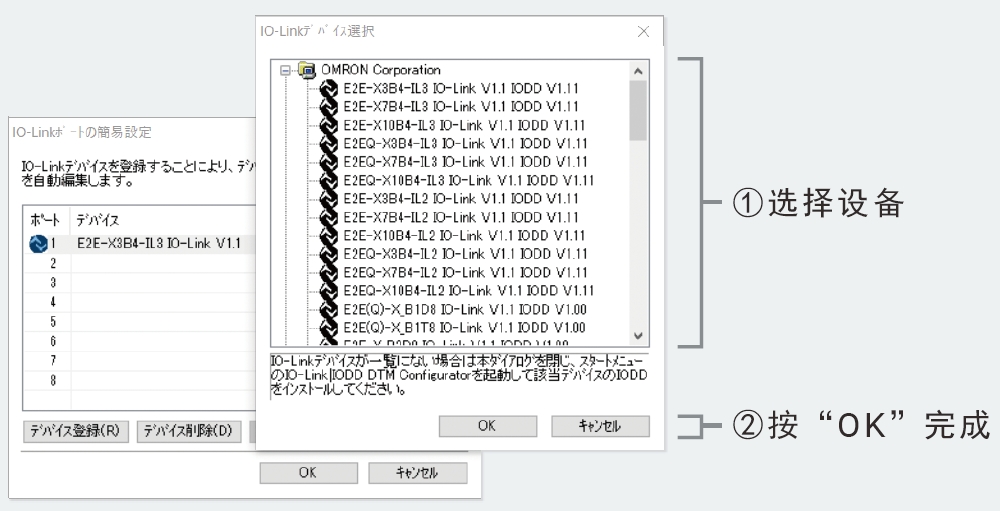This screenshot has height=511, width=1000.
Task: Select port 4 row in port table
Action: tap(140, 302)
